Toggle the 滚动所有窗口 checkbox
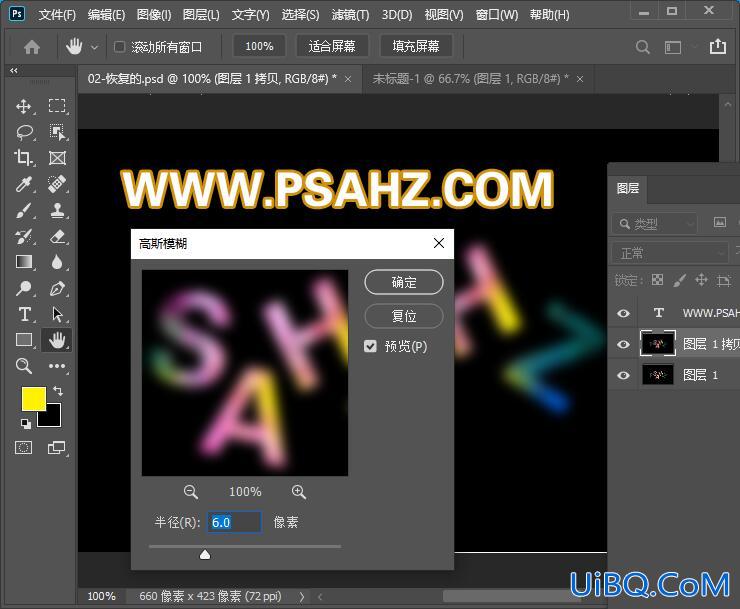 119,47
